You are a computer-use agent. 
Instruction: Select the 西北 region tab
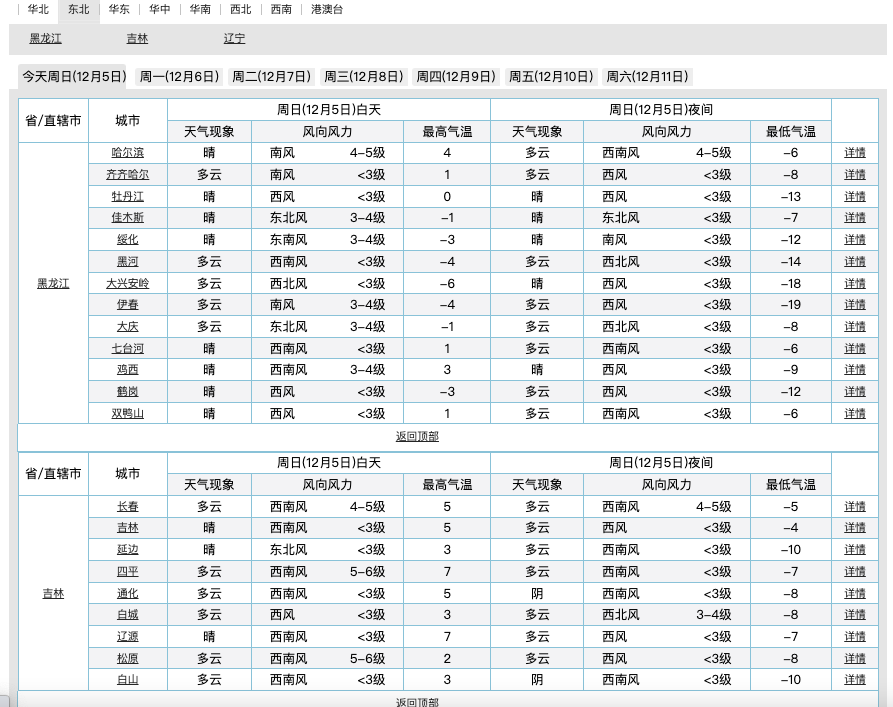point(240,10)
